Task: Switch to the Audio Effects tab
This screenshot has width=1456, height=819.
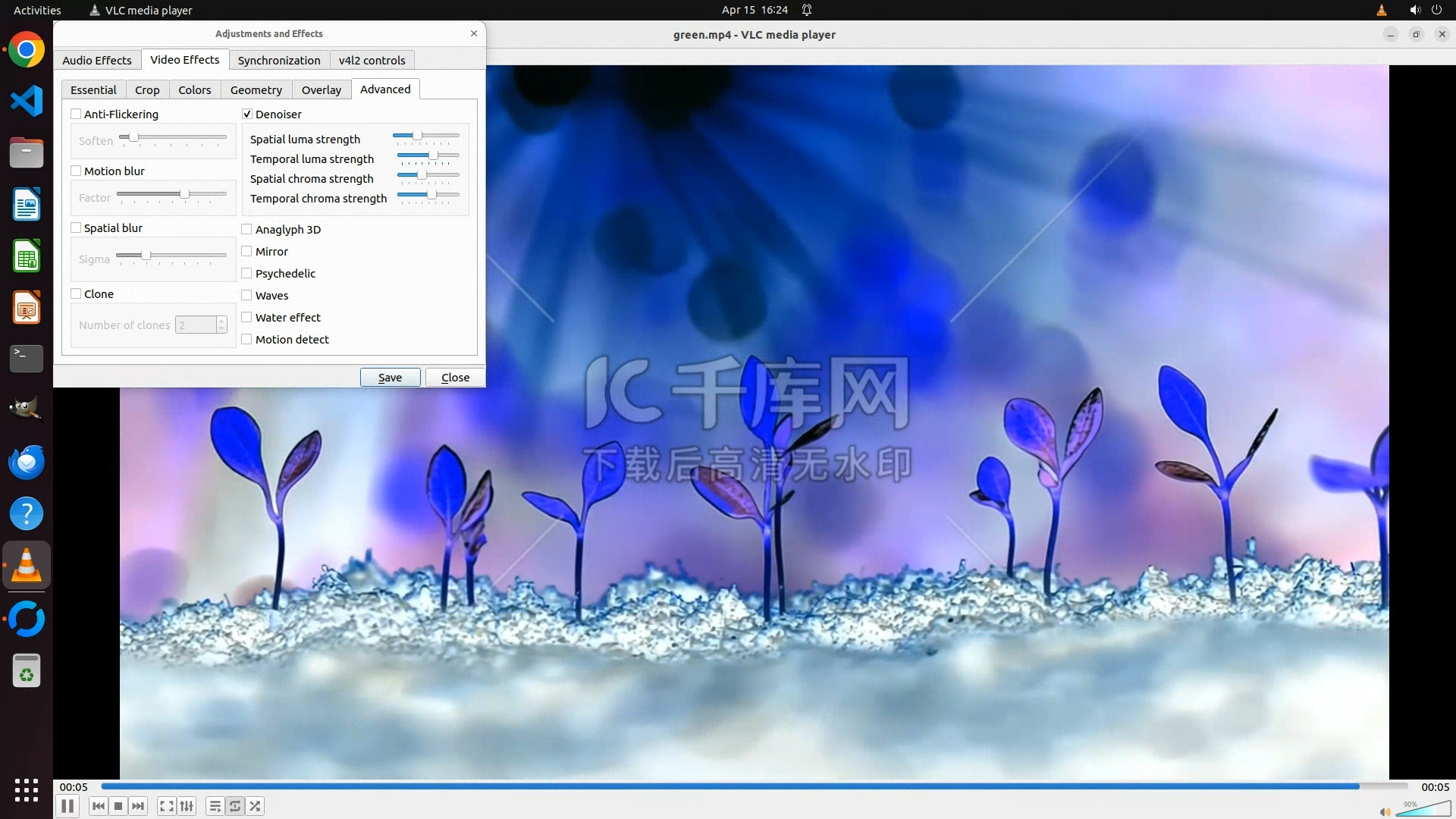Action: point(97,61)
